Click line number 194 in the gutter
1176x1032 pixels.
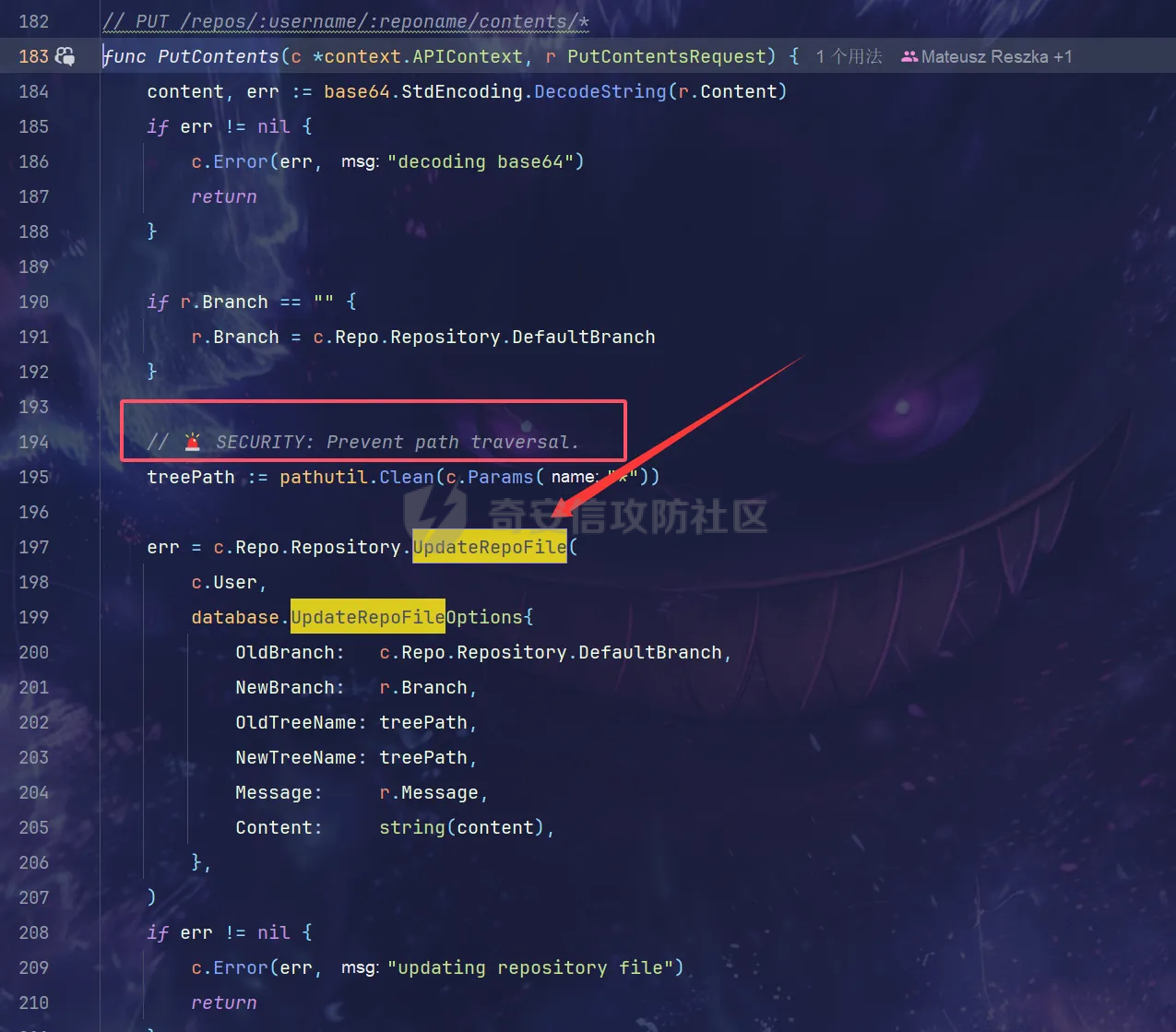(x=34, y=442)
